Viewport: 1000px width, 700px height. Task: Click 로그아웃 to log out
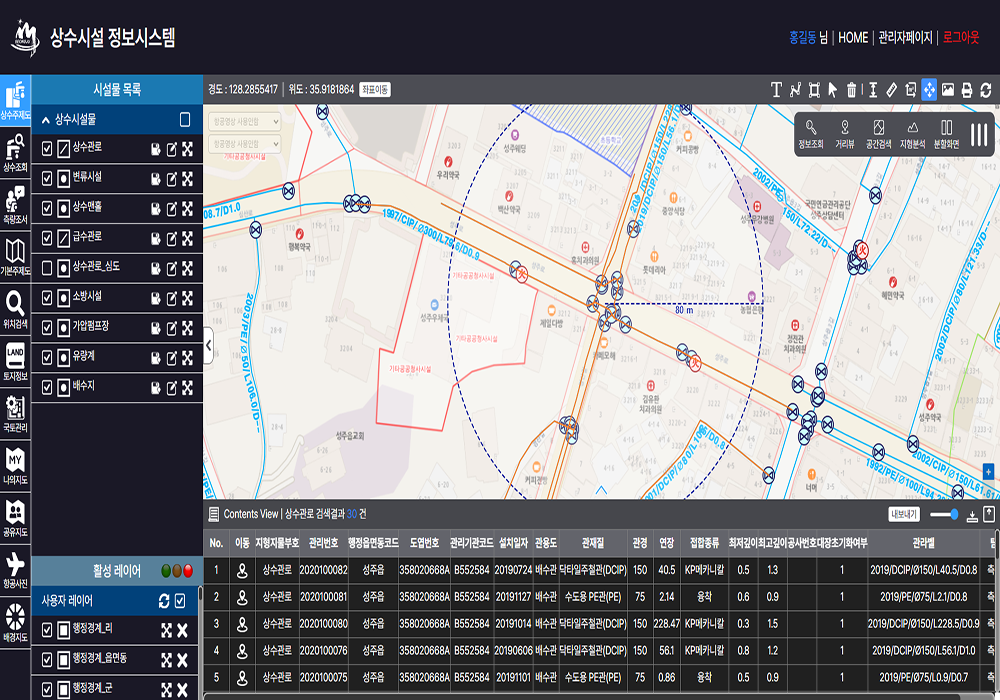click(960, 38)
